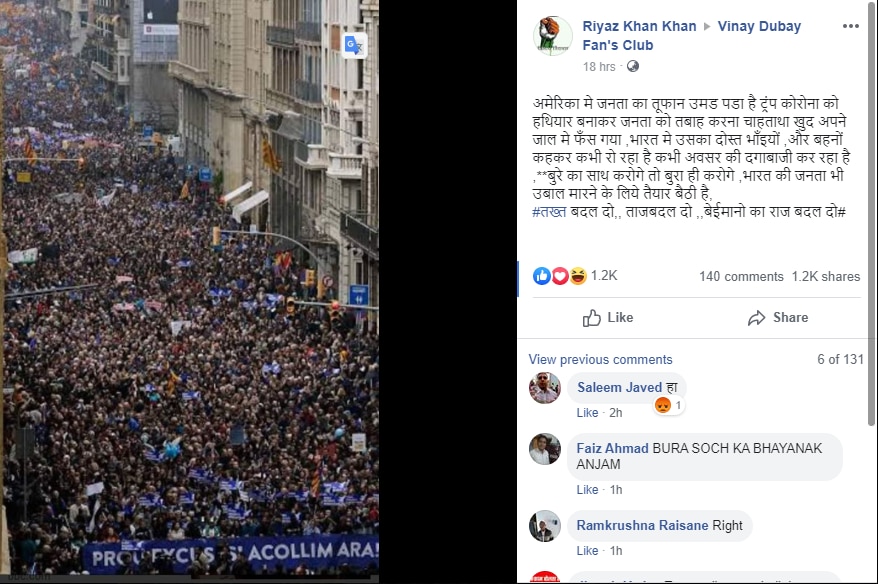878x584 pixels.
Task: Click the globe public privacy icon
Action: pyautogui.click(x=633, y=67)
